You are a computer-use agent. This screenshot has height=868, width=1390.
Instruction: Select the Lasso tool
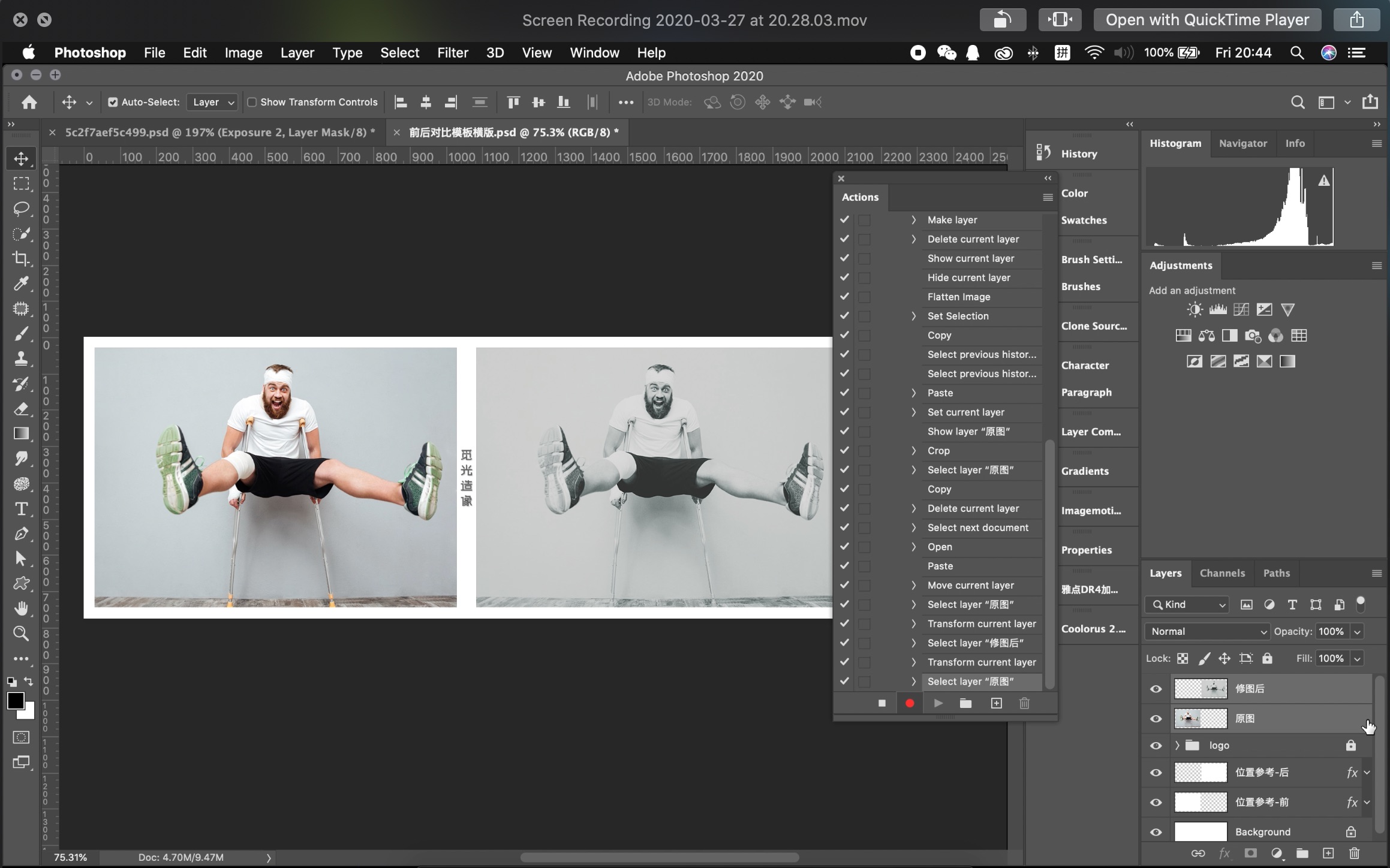tap(21, 209)
